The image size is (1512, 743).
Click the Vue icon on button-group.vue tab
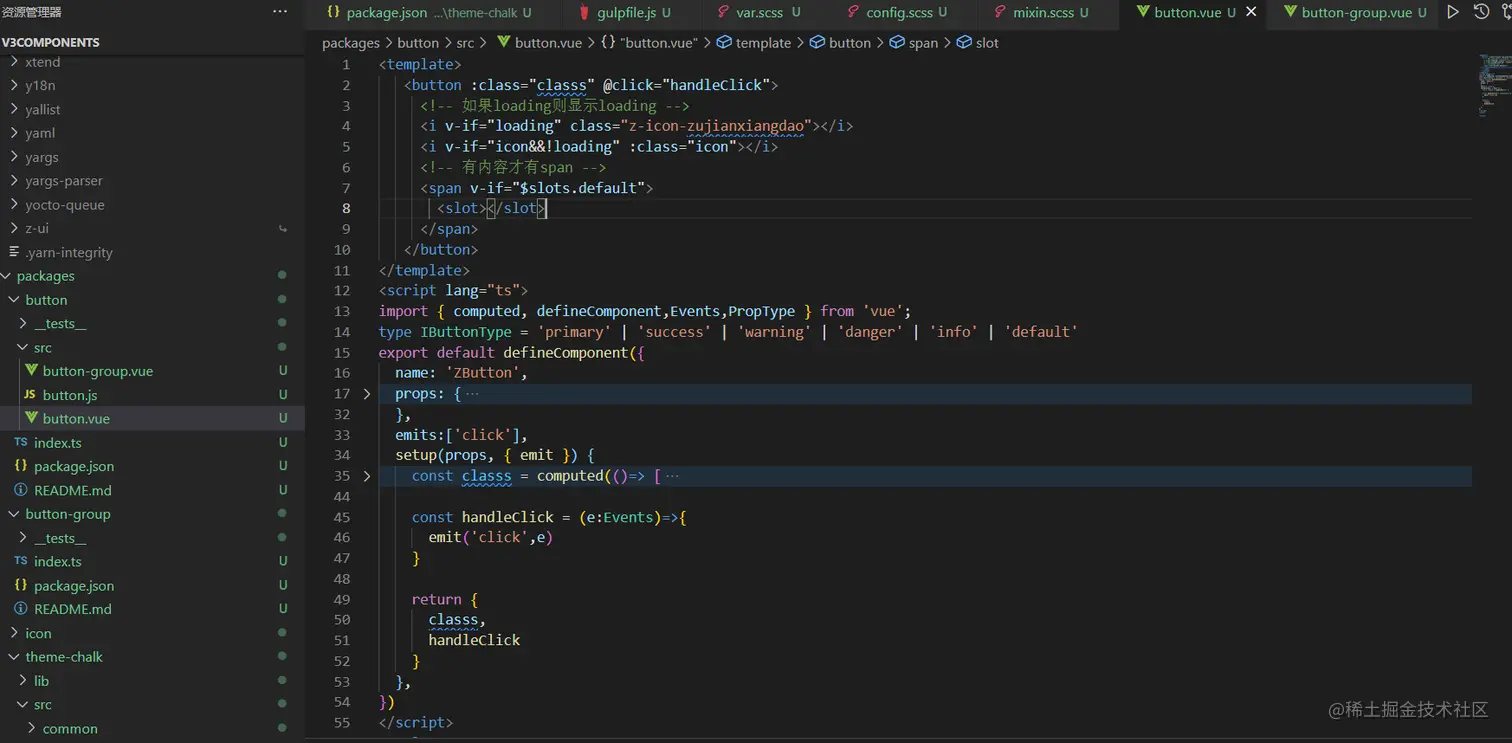[x=1290, y=12]
